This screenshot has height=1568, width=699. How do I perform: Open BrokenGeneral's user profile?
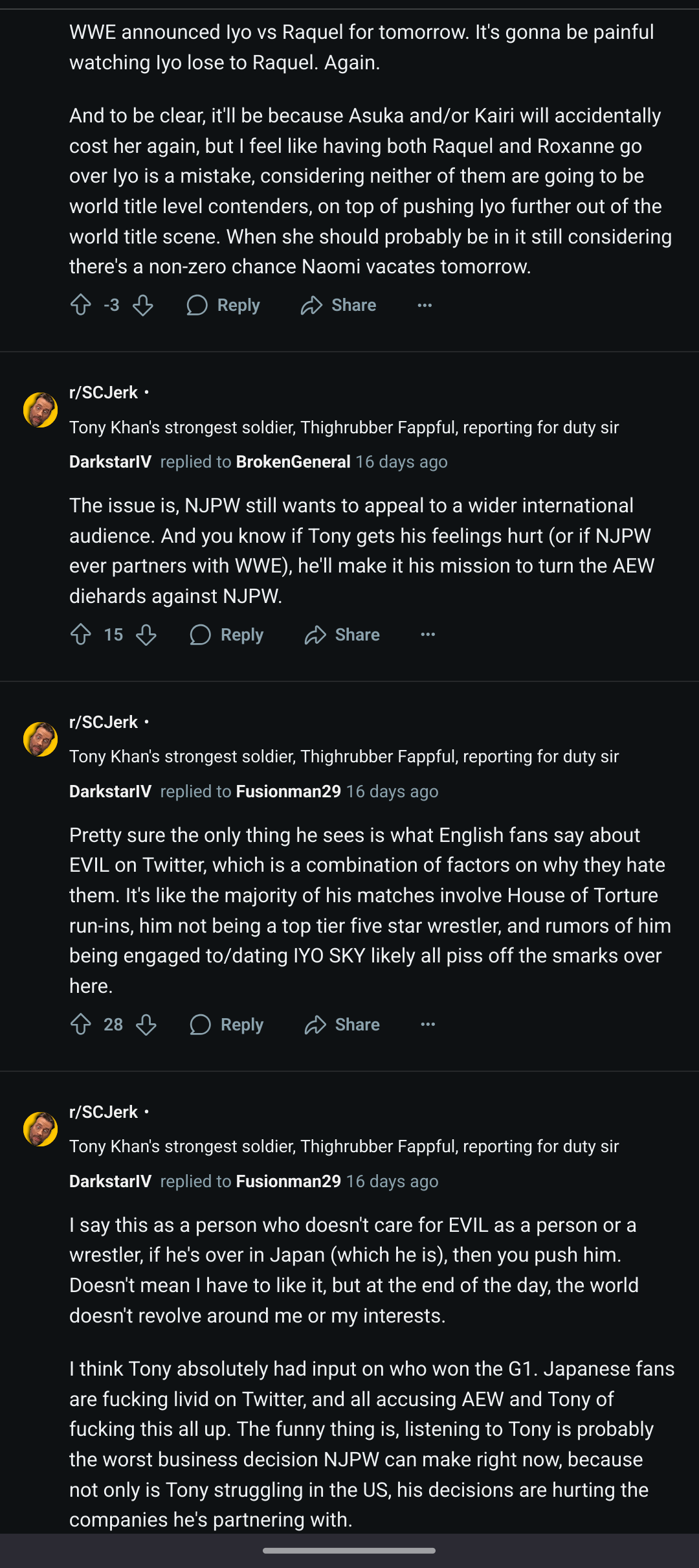click(x=293, y=462)
